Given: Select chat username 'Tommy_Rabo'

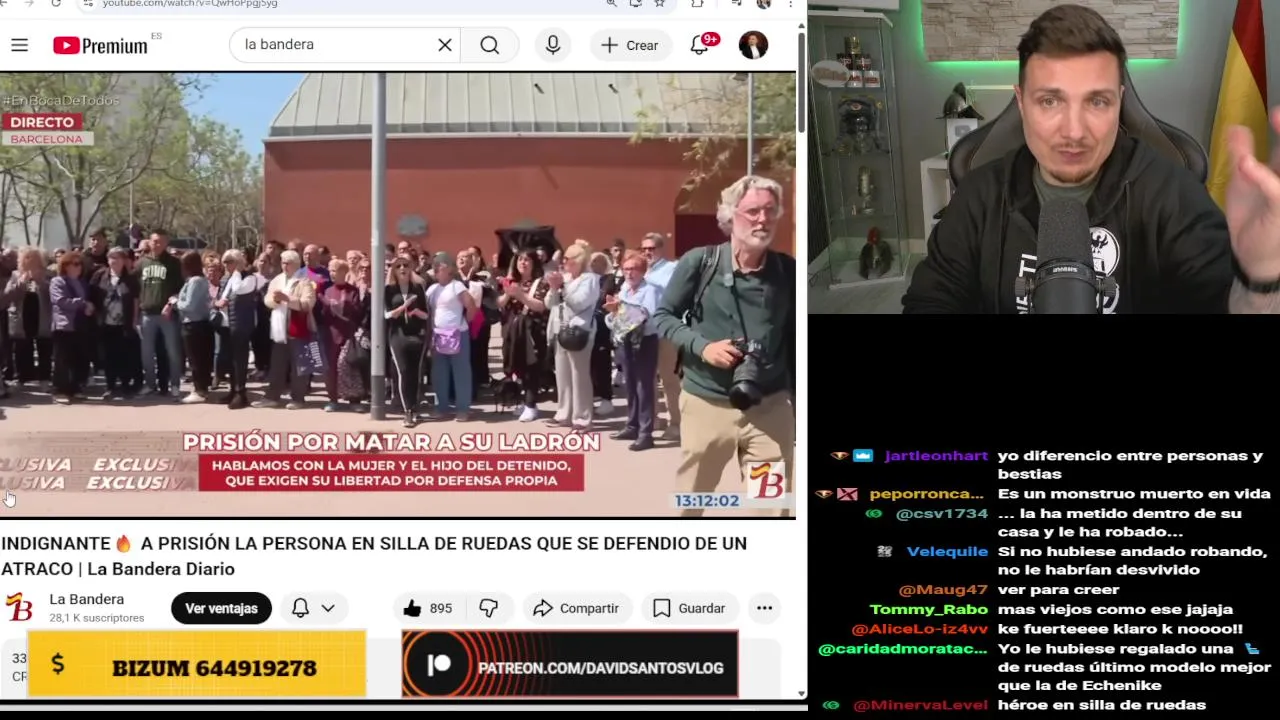Looking at the screenshot, I should coord(929,610).
